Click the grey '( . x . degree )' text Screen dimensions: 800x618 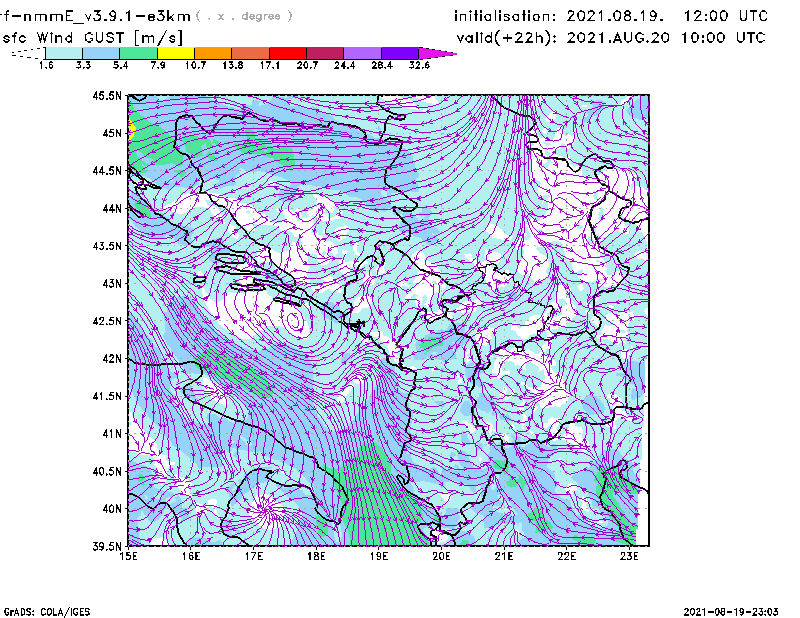244,16
